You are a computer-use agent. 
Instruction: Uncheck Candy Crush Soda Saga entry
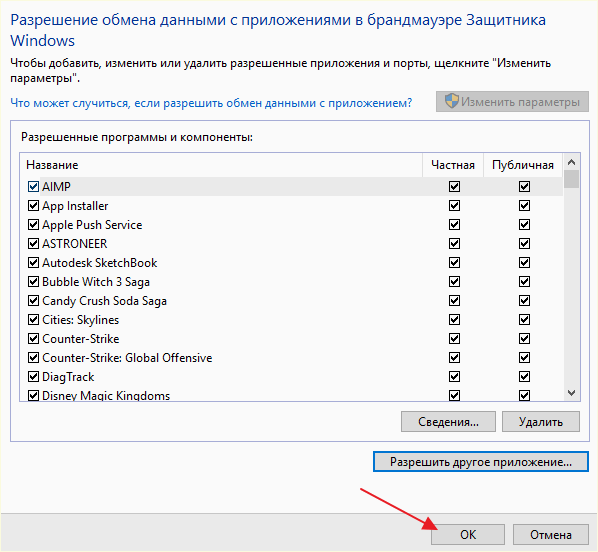tap(33, 301)
